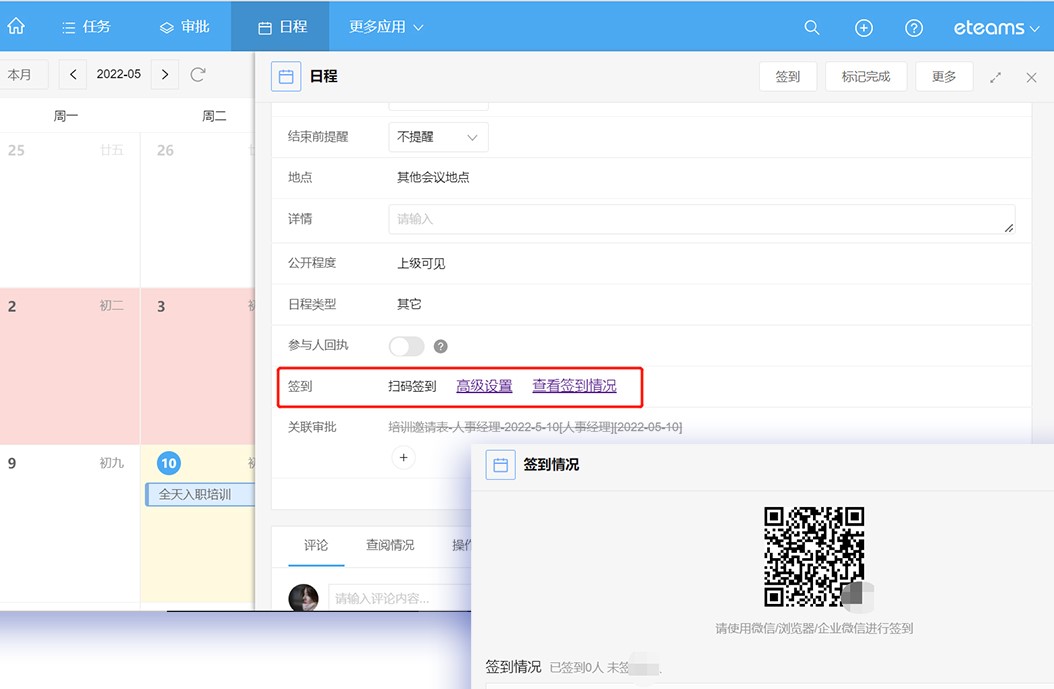This screenshot has width=1054, height=689.
Task: Open the 结束前提醒 dropdown
Action: click(x=438, y=137)
